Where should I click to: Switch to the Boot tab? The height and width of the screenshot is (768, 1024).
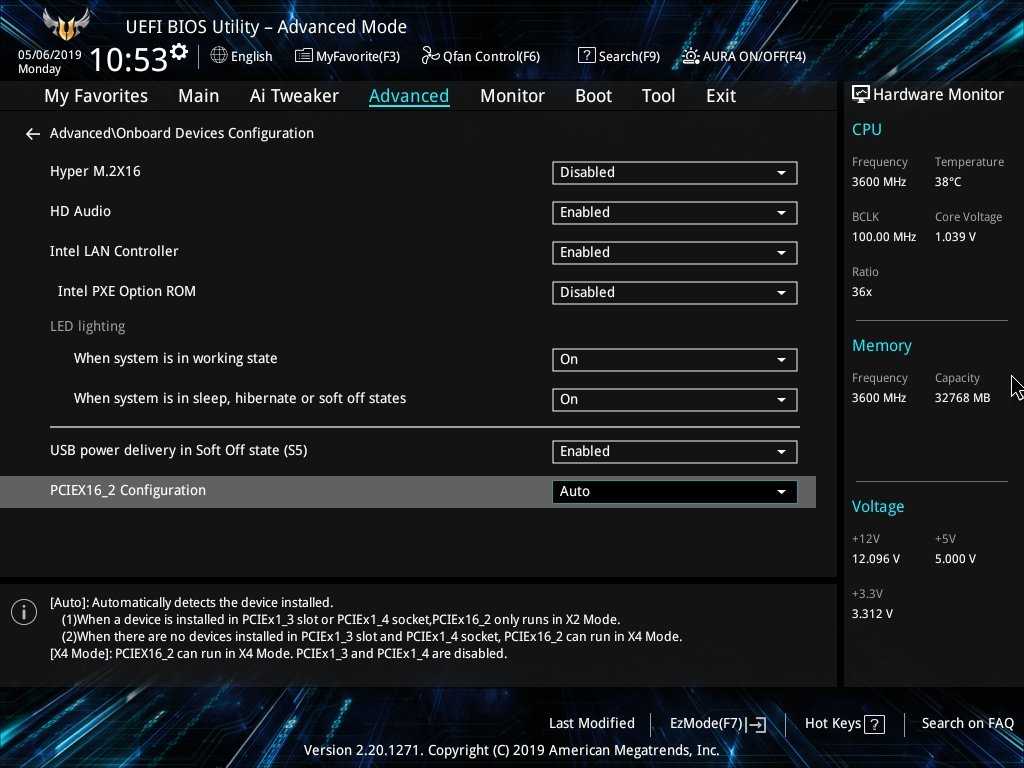(593, 96)
